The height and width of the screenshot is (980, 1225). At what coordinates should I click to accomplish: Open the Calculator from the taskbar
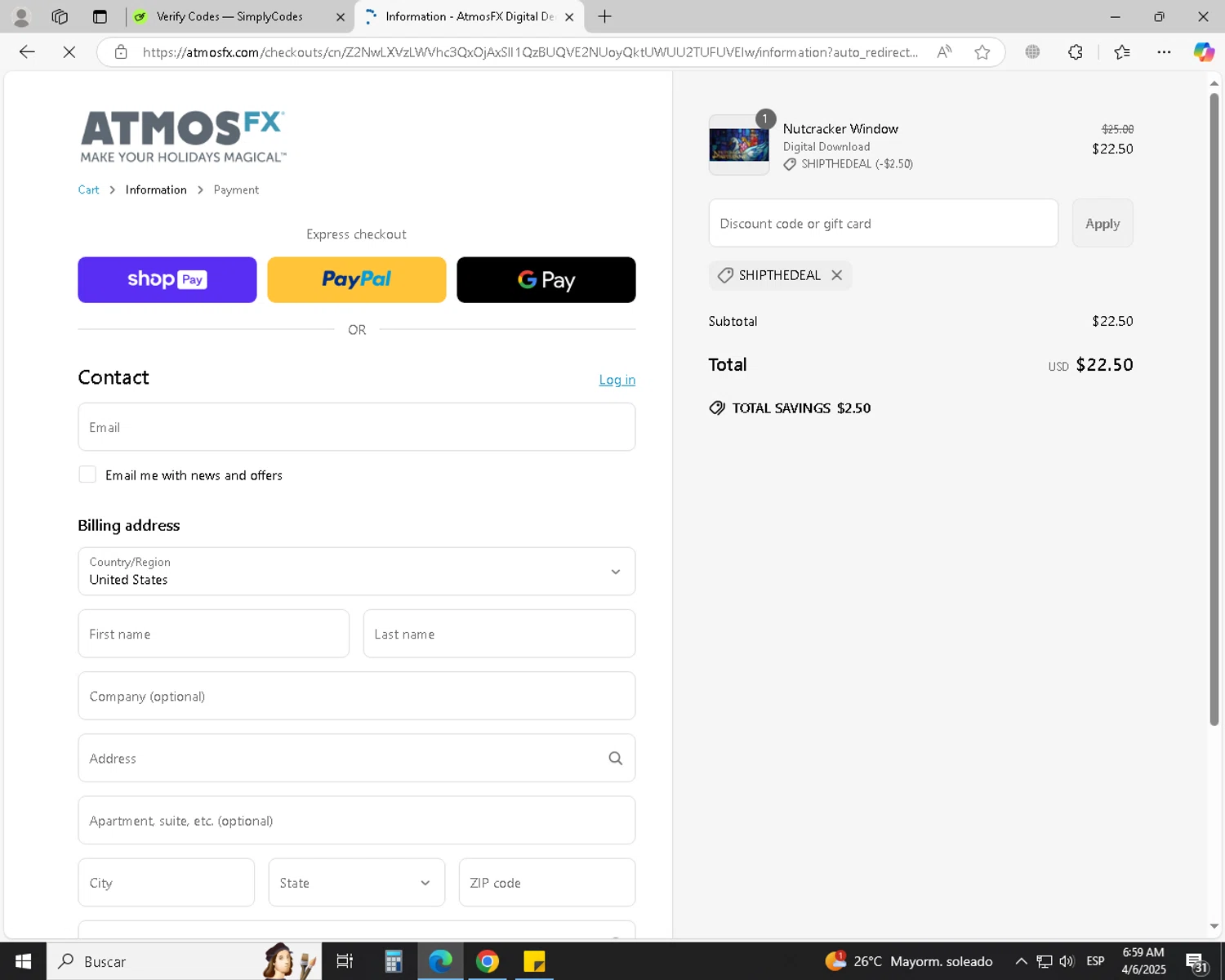point(394,961)
